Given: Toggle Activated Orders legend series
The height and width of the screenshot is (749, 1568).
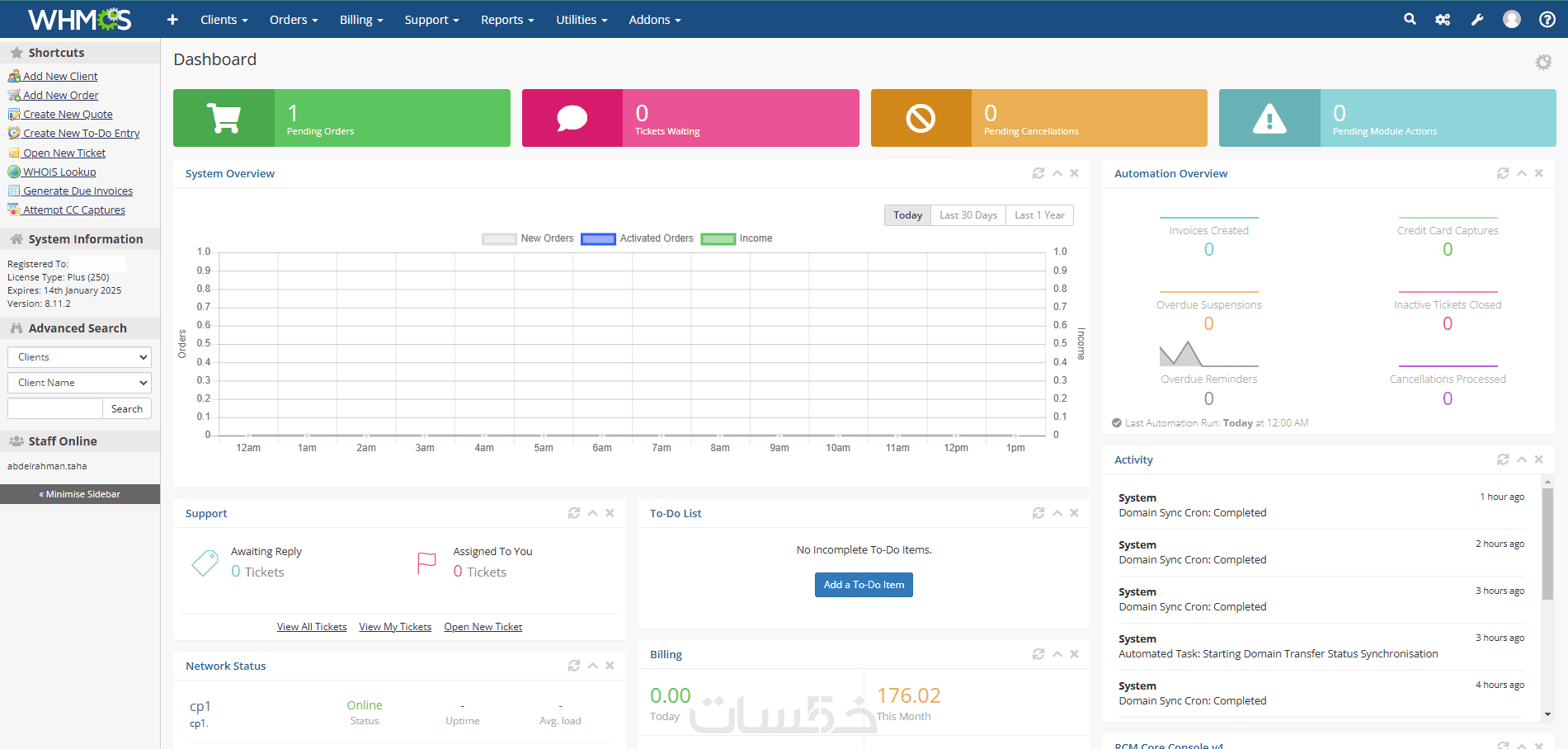Looking at the screenshot, I should point(637,238).
